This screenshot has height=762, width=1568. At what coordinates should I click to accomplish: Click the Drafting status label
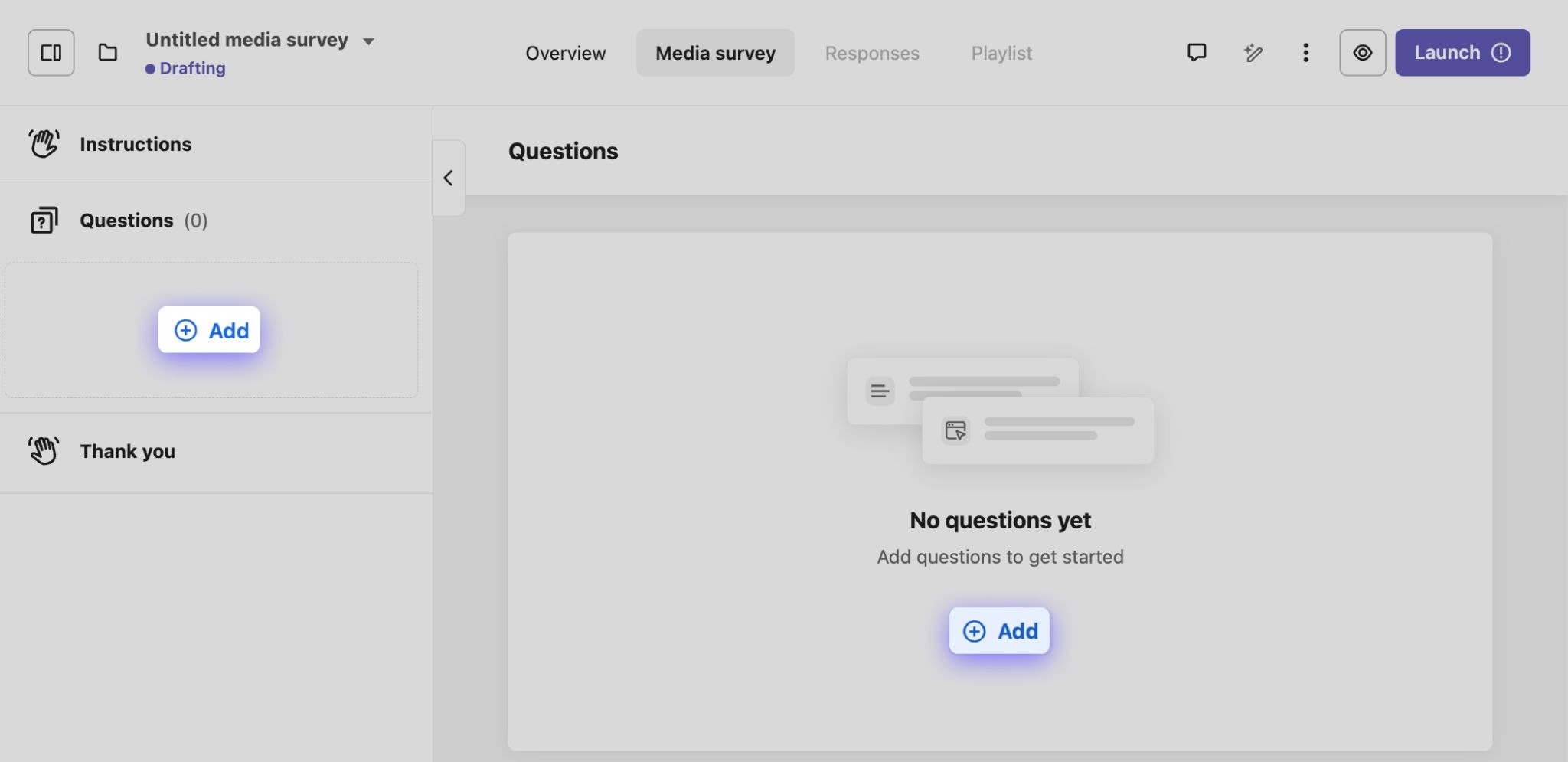191,68
